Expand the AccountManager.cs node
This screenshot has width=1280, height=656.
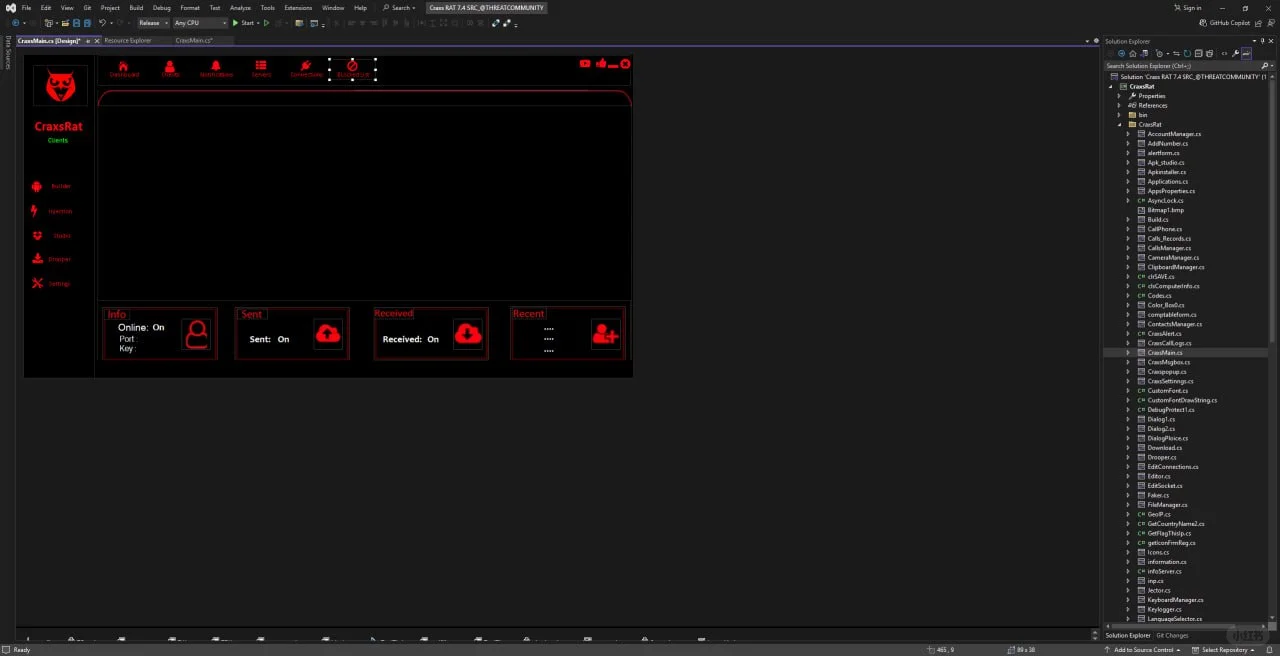[1128, 134]
